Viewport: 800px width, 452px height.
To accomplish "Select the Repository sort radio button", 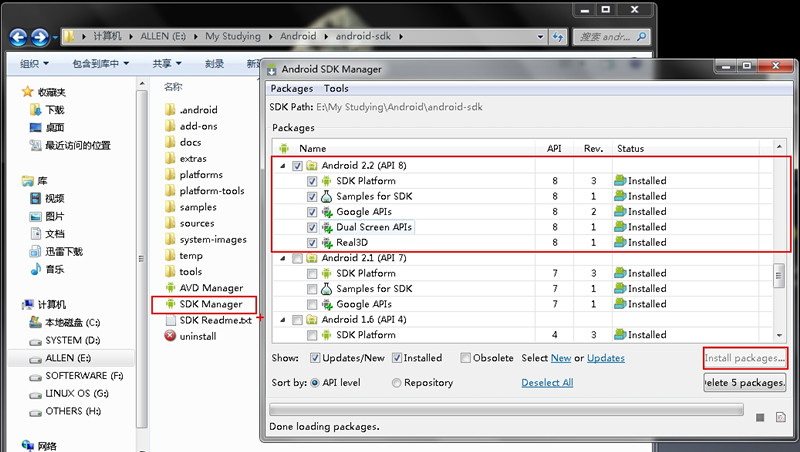I will tap(397, 382).
